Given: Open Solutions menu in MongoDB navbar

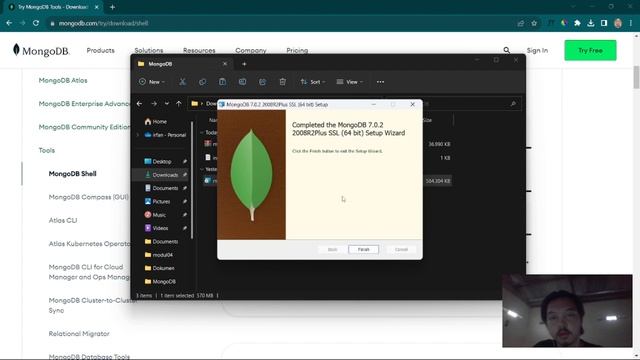Looking at the screenshot, I should (149, 51).
